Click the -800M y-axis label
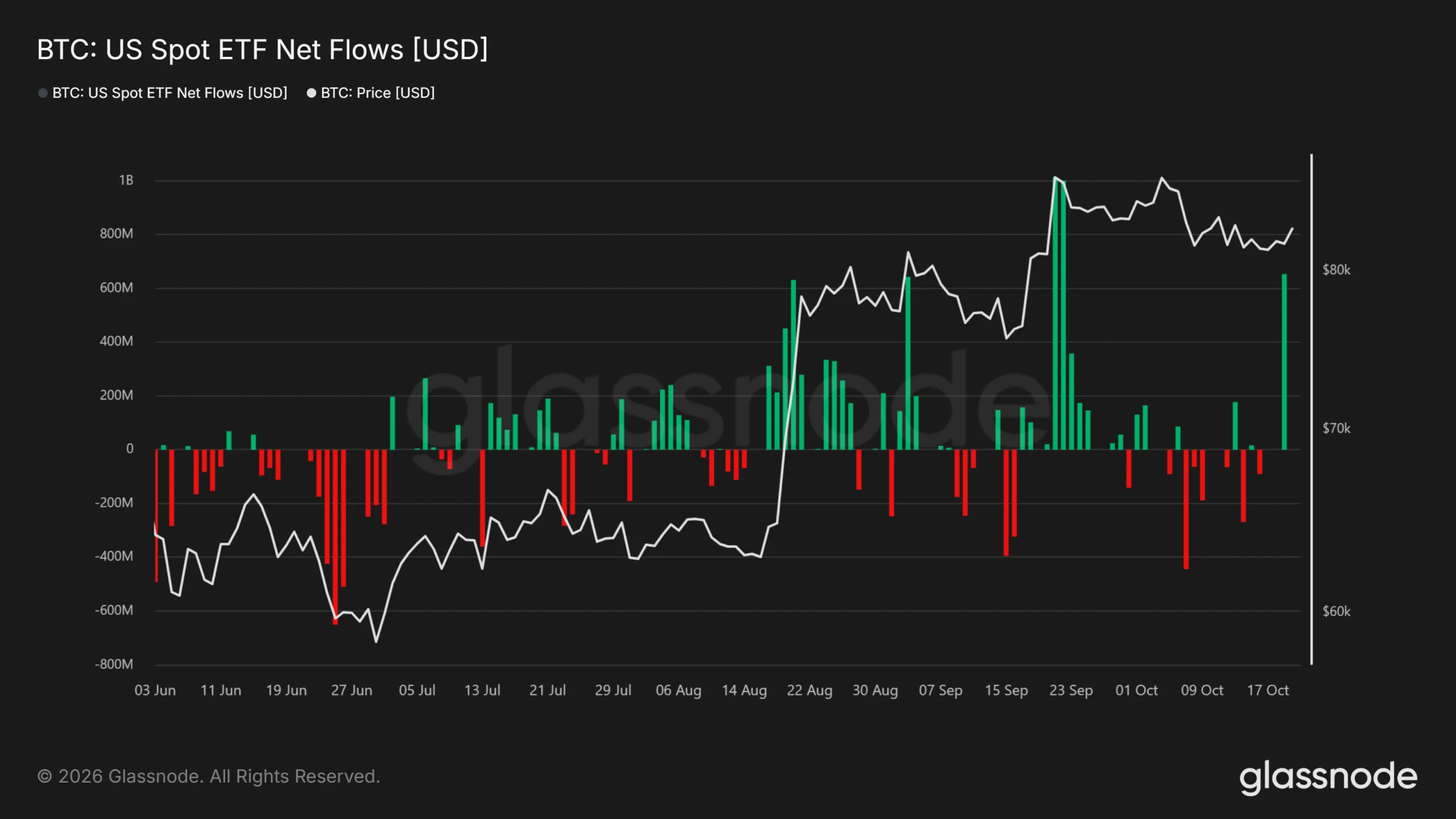Viewport: 1456px width, 819px height. pos(114,664)
